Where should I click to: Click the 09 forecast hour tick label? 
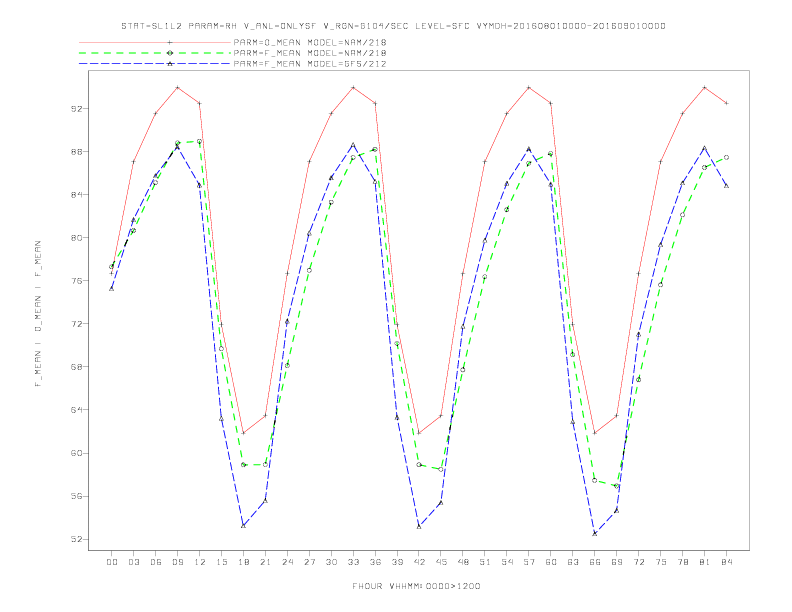pyautogui.click(x=177, y=562)
